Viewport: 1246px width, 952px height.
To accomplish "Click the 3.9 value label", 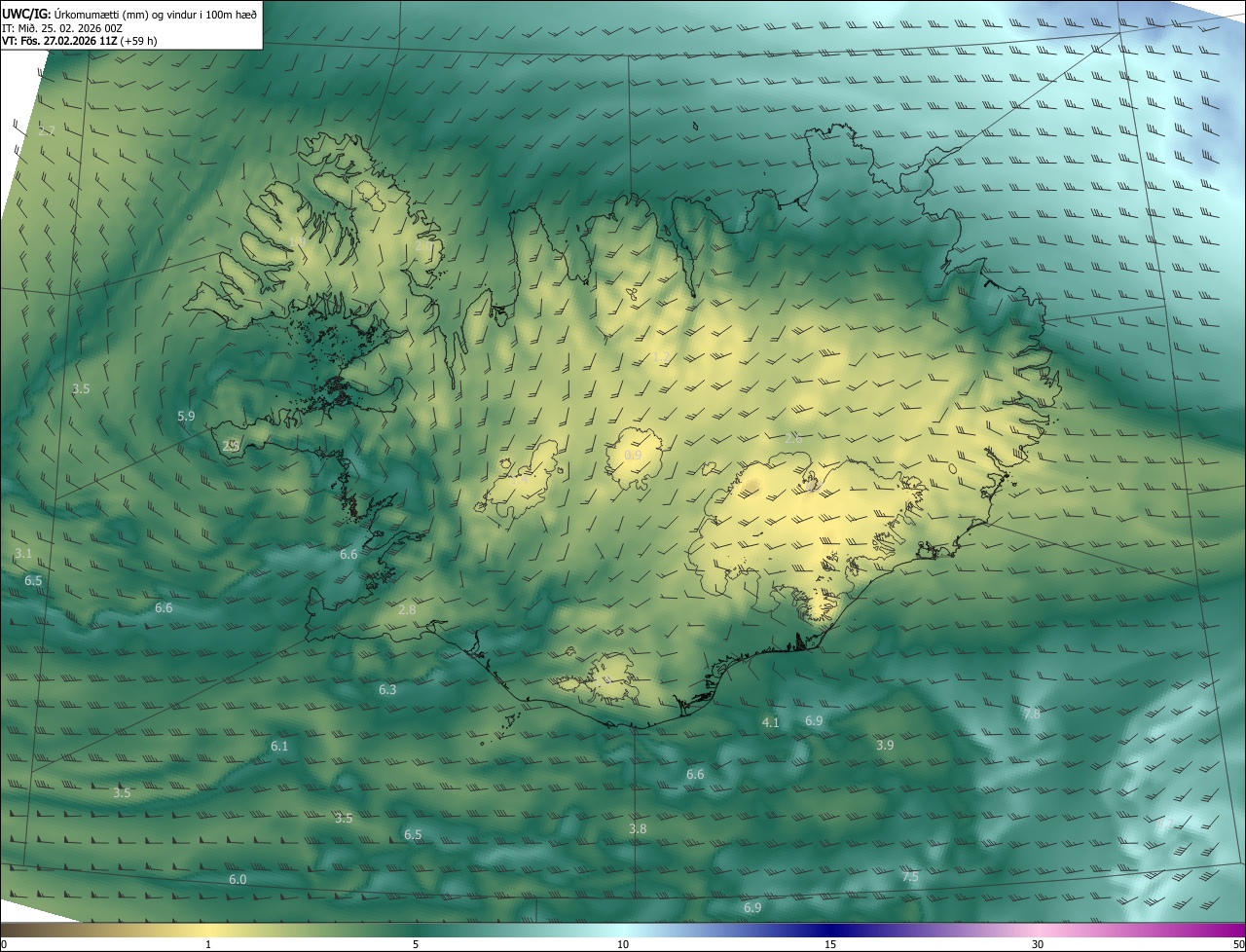I will 885,745.
